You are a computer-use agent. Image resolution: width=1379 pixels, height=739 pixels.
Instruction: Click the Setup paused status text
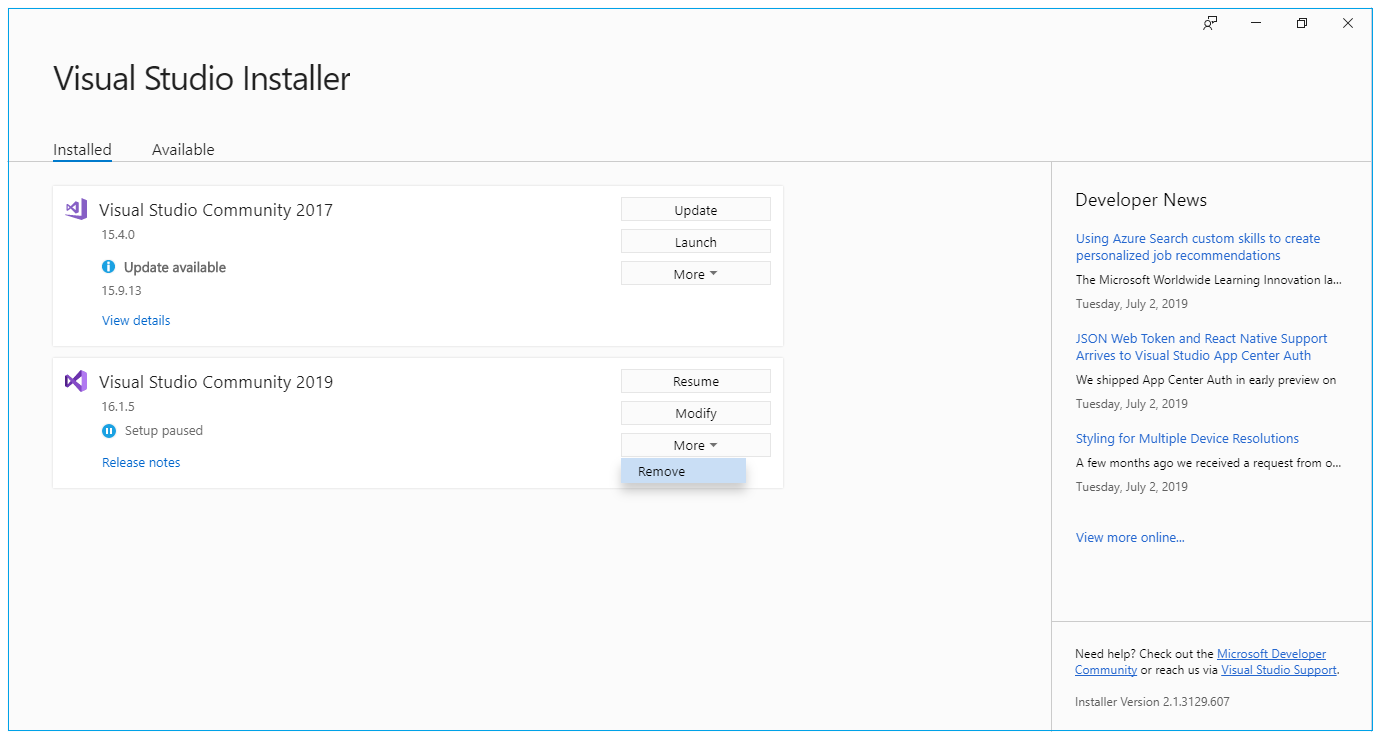point(164,431)
